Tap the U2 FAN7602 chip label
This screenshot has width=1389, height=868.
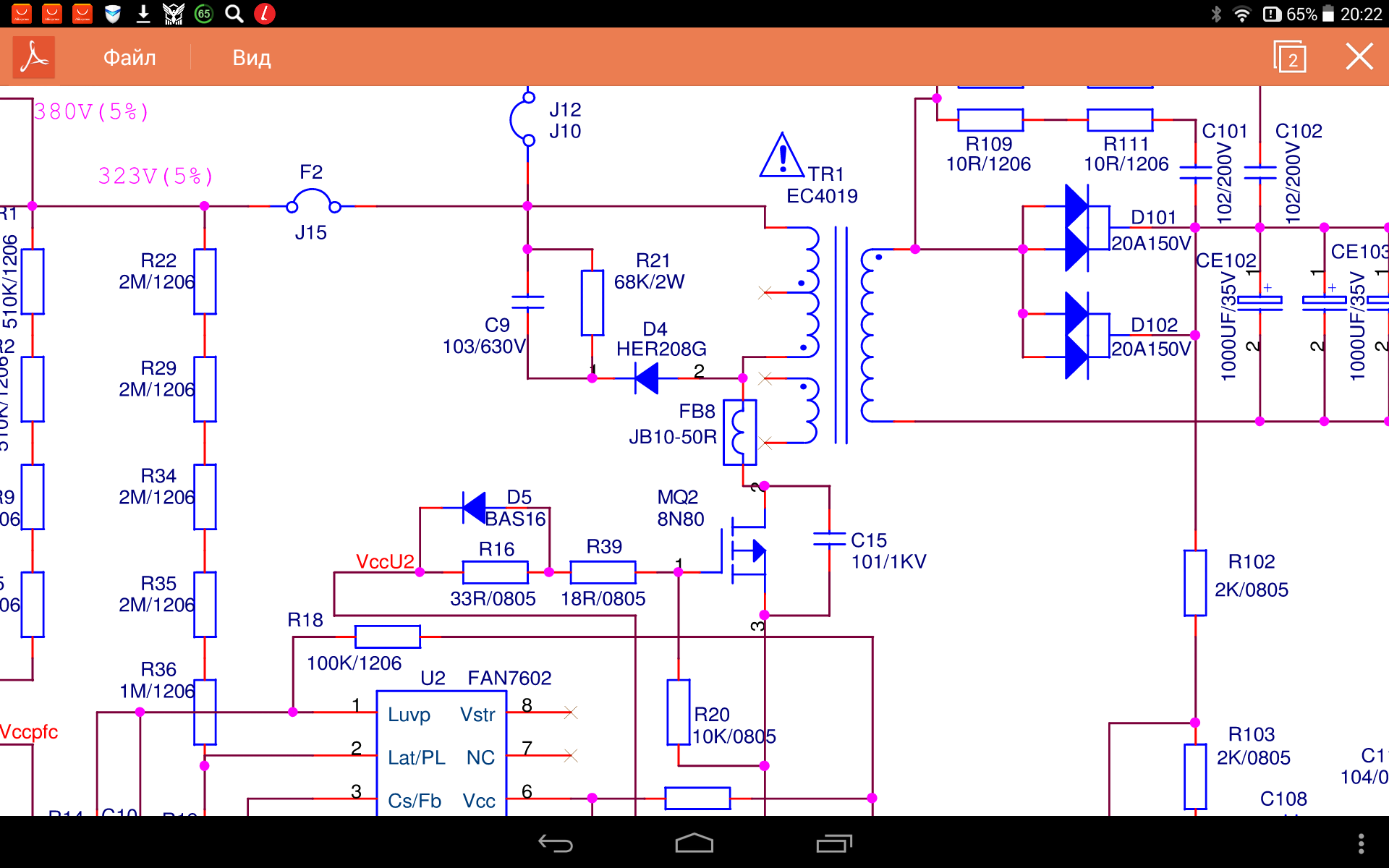tap(486, 678)
